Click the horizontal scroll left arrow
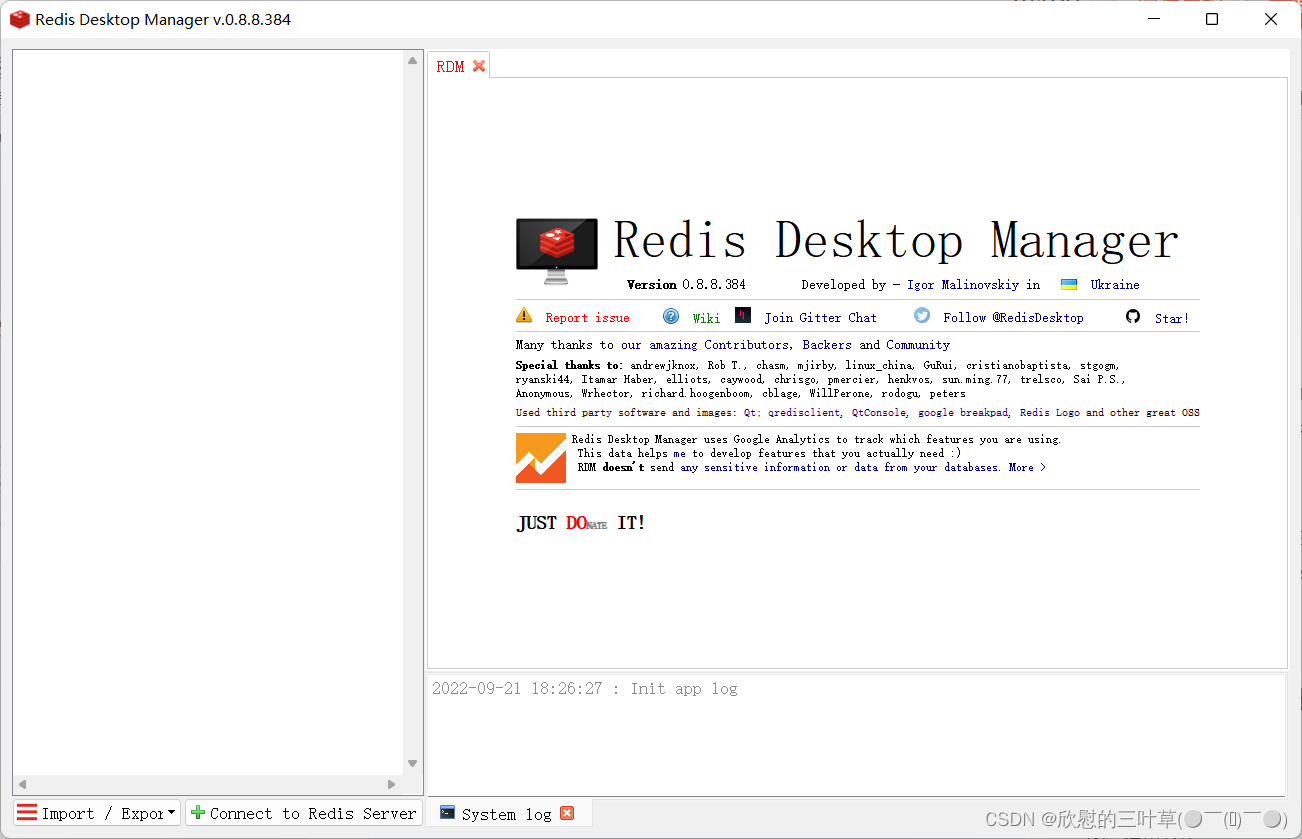1302x839 pixels. (x=22, y=784)
